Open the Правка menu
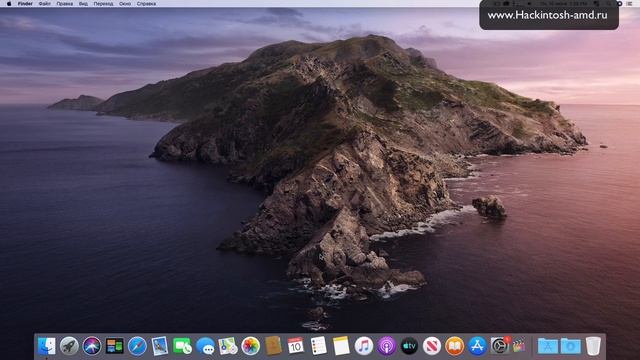 point(64,4)
